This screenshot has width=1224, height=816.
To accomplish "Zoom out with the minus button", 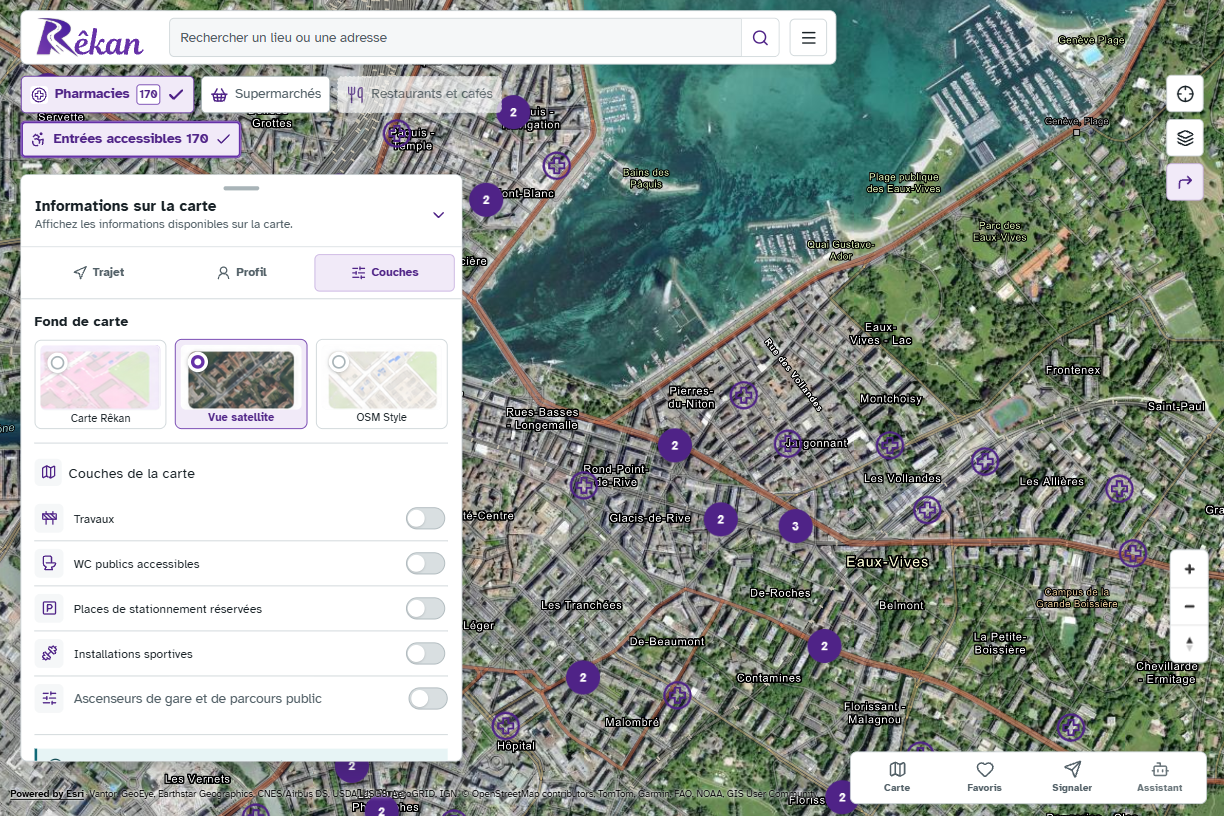I will click(x=1189, y=606).
